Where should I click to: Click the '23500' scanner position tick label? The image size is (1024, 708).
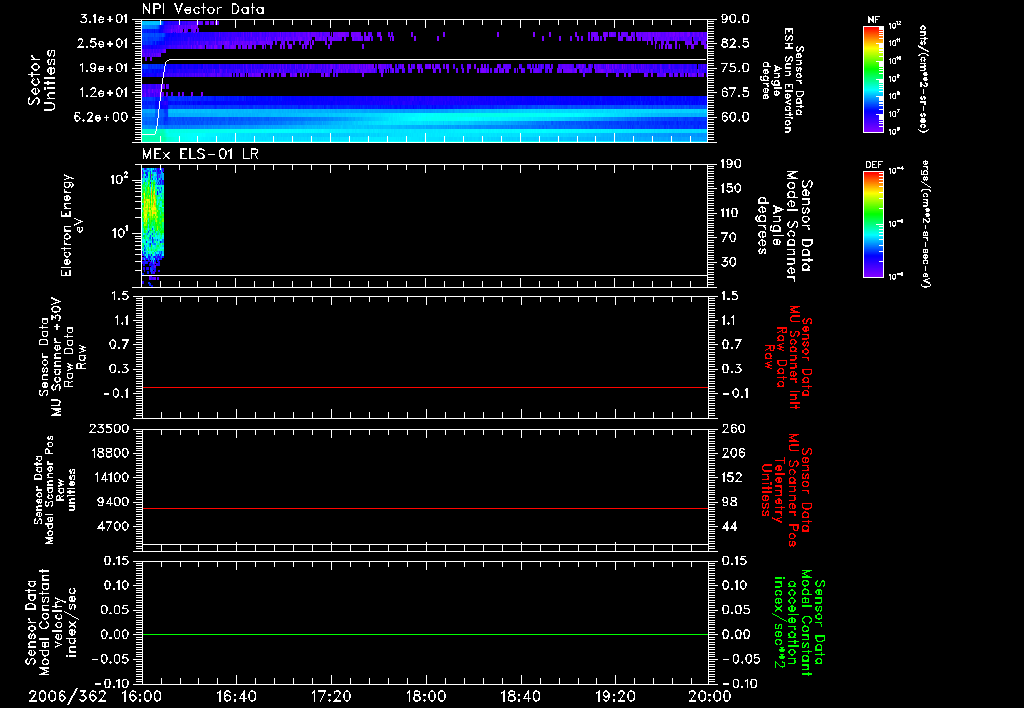(108, 428)
